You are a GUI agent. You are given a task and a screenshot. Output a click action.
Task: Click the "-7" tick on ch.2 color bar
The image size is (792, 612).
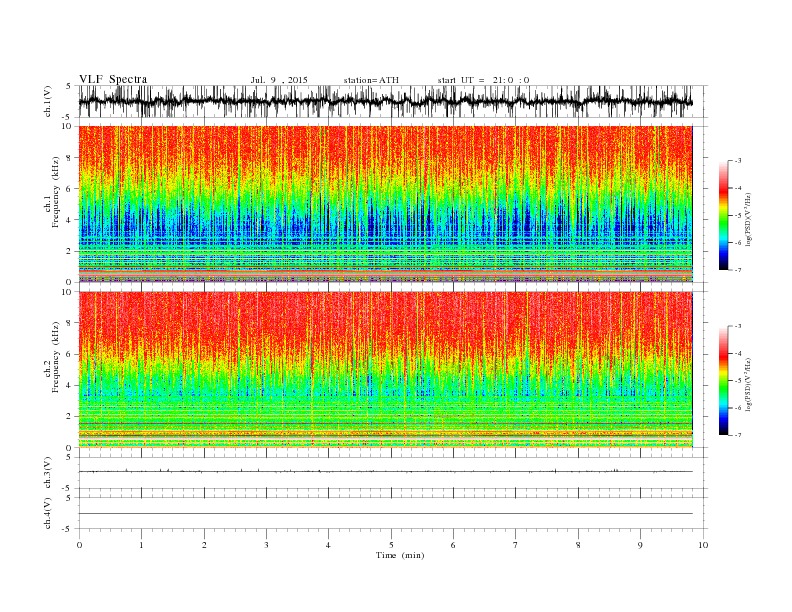coord(737,435)
